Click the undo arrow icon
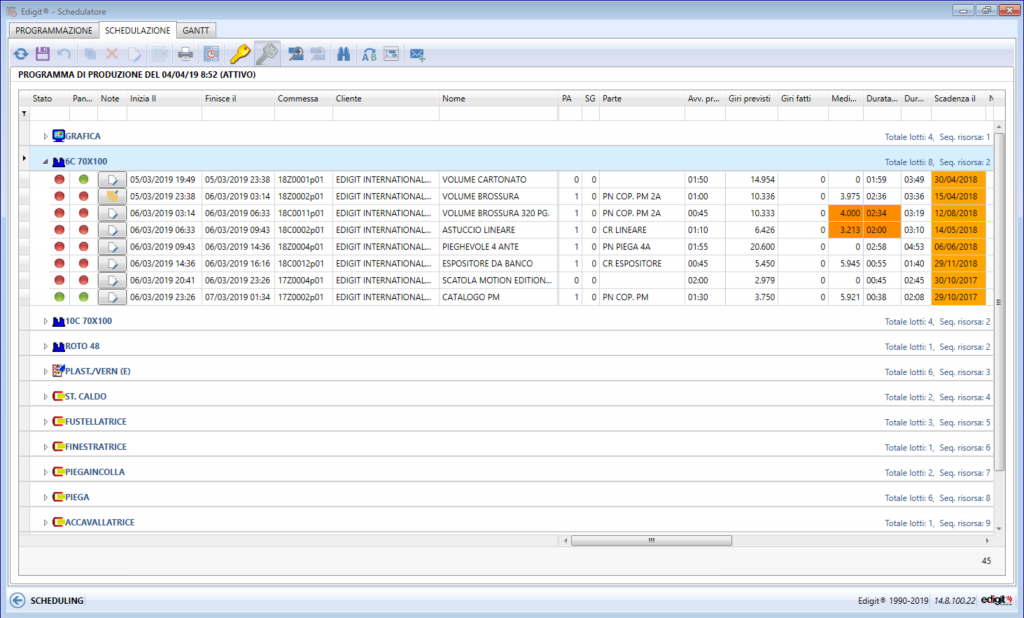 click(62, 54)
